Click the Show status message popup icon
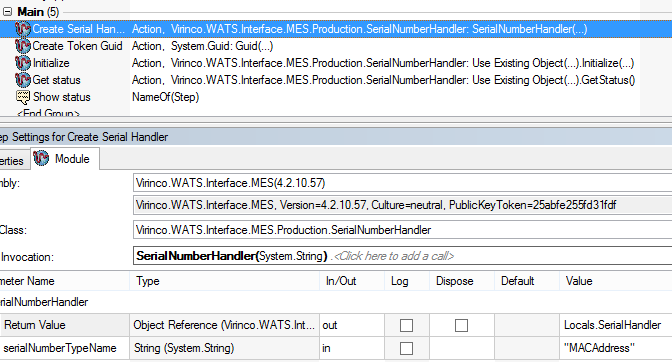672x362 pixels. tap(23, 97)
